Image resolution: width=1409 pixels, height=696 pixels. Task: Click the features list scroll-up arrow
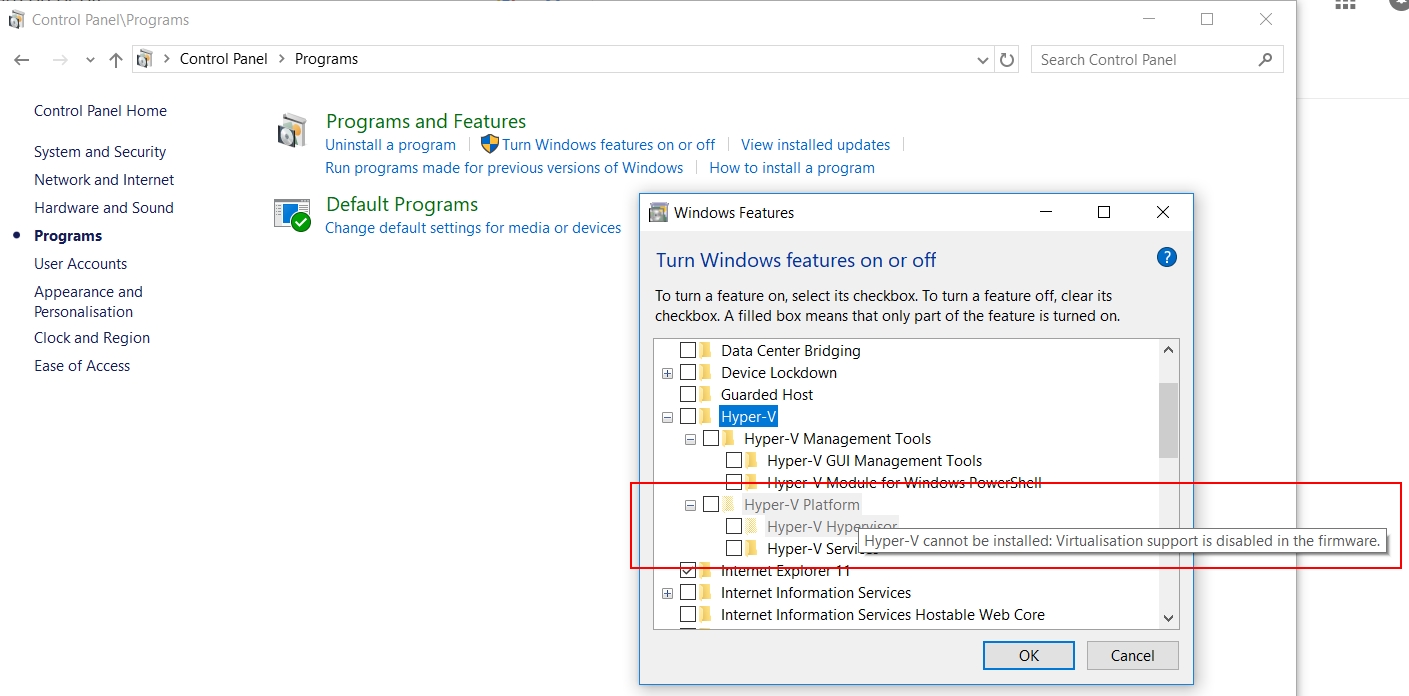pos(1168,350)
